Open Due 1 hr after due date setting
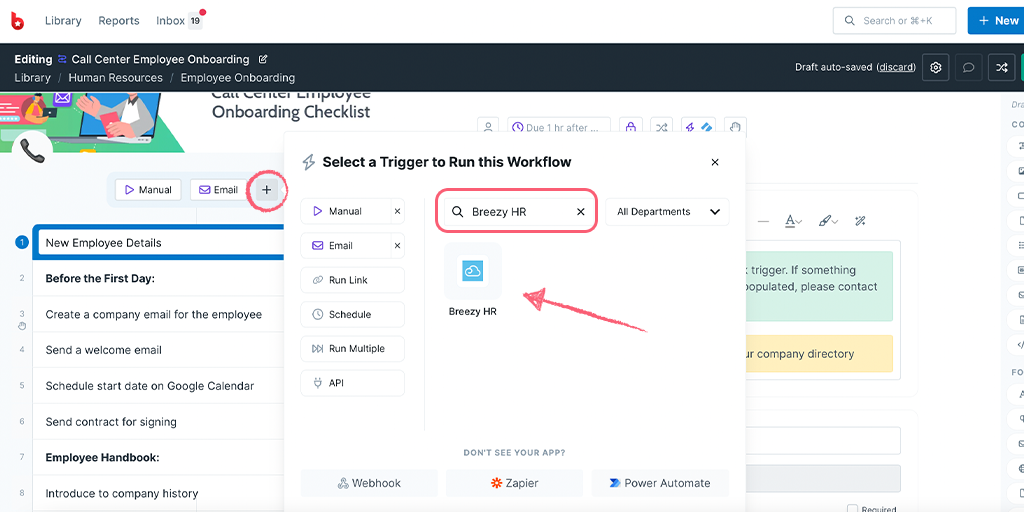The width and height of the screenshot is (1024, 512). click(x=559, y=127)
